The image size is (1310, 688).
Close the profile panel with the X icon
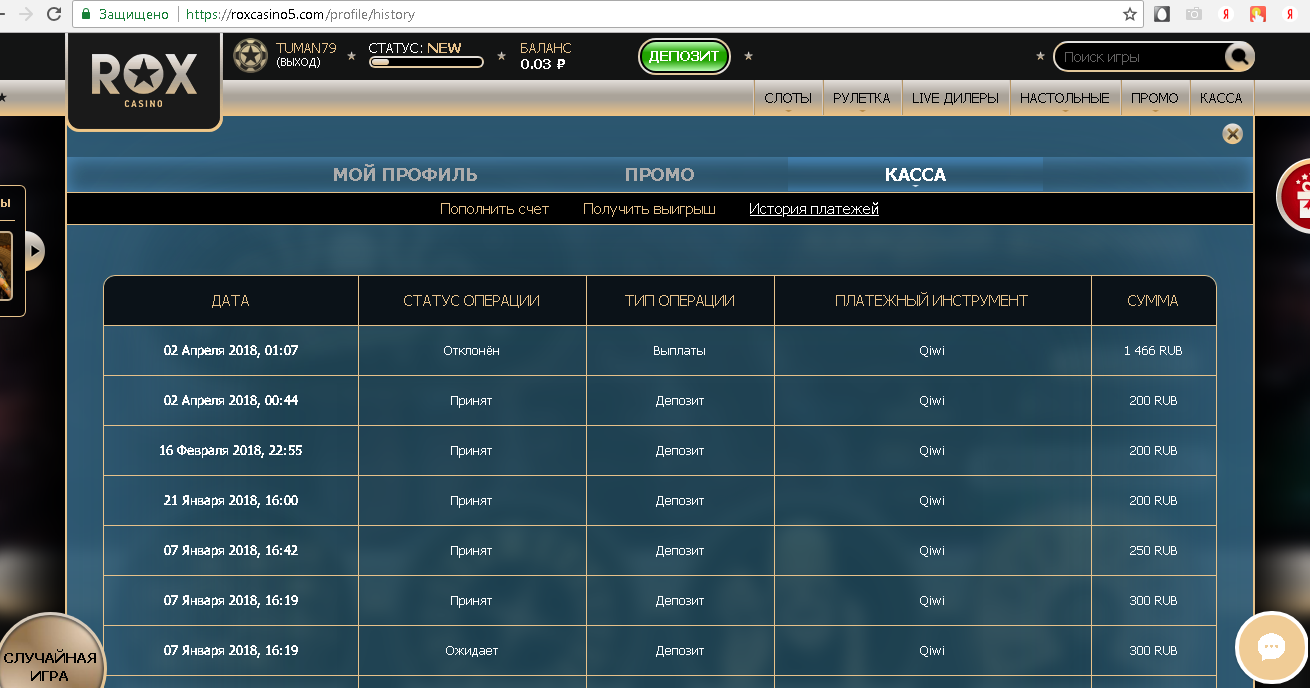point(1233,134)
